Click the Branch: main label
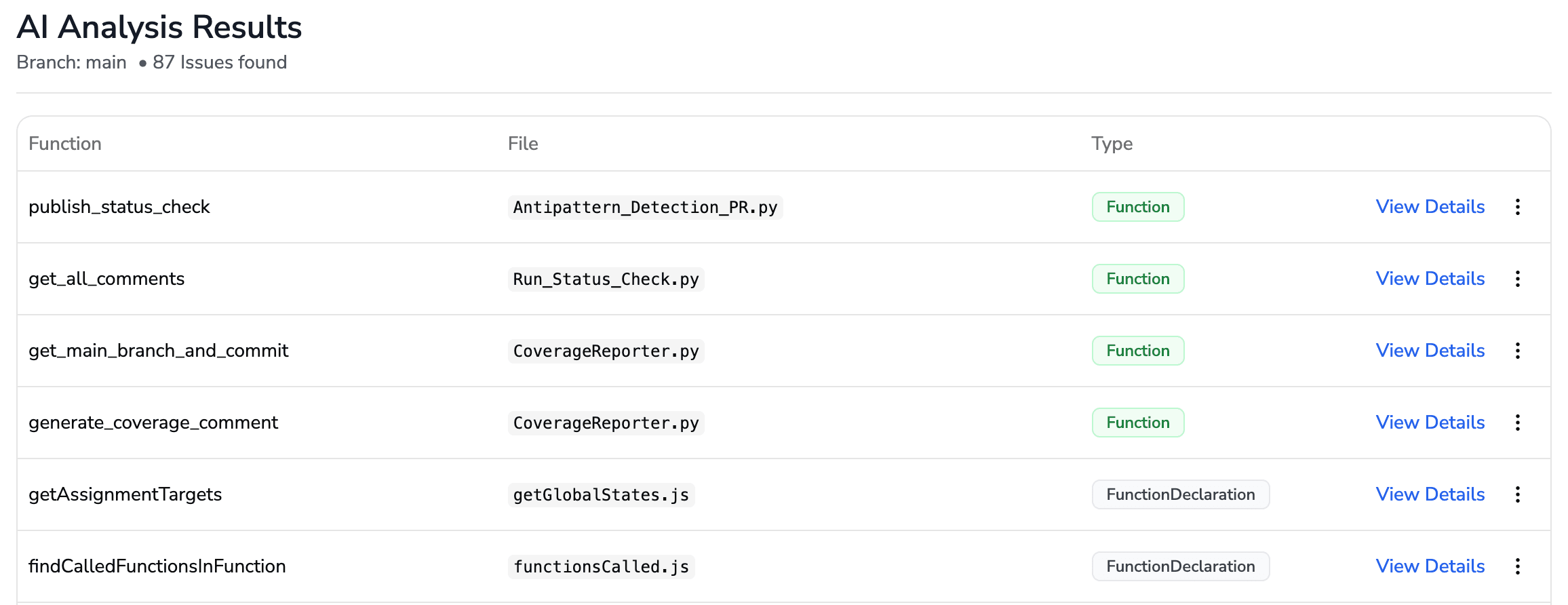This screenshot has height=605, width=1568. pos(71,62)
